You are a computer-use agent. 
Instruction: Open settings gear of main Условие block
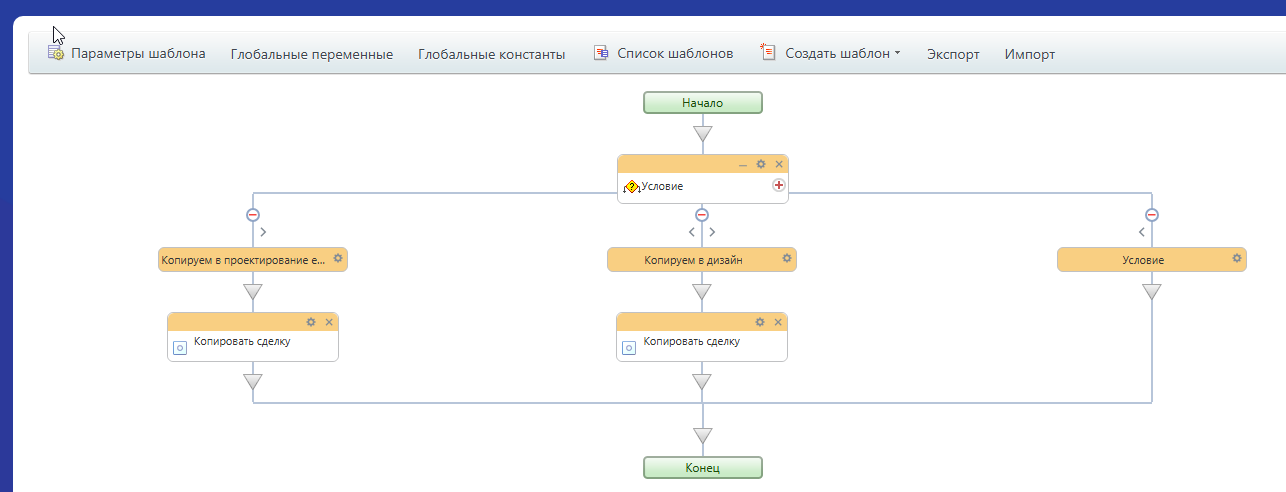(x=760, y=164)
